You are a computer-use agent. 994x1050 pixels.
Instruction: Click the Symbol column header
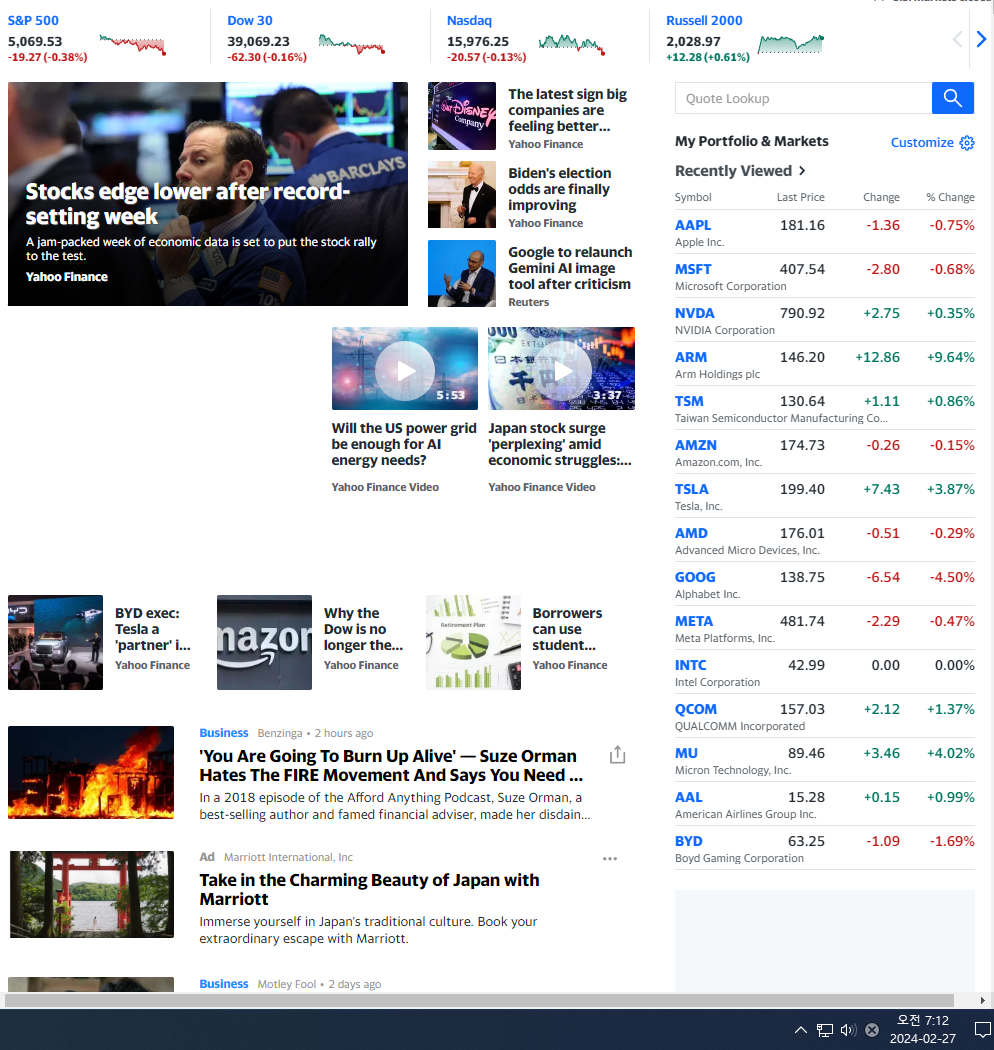coord(693,197)
